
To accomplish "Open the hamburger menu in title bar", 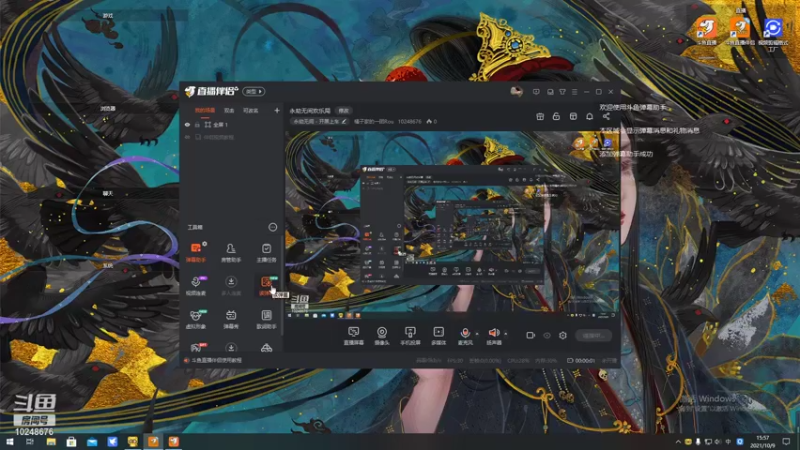I will [x=574, y=92].
